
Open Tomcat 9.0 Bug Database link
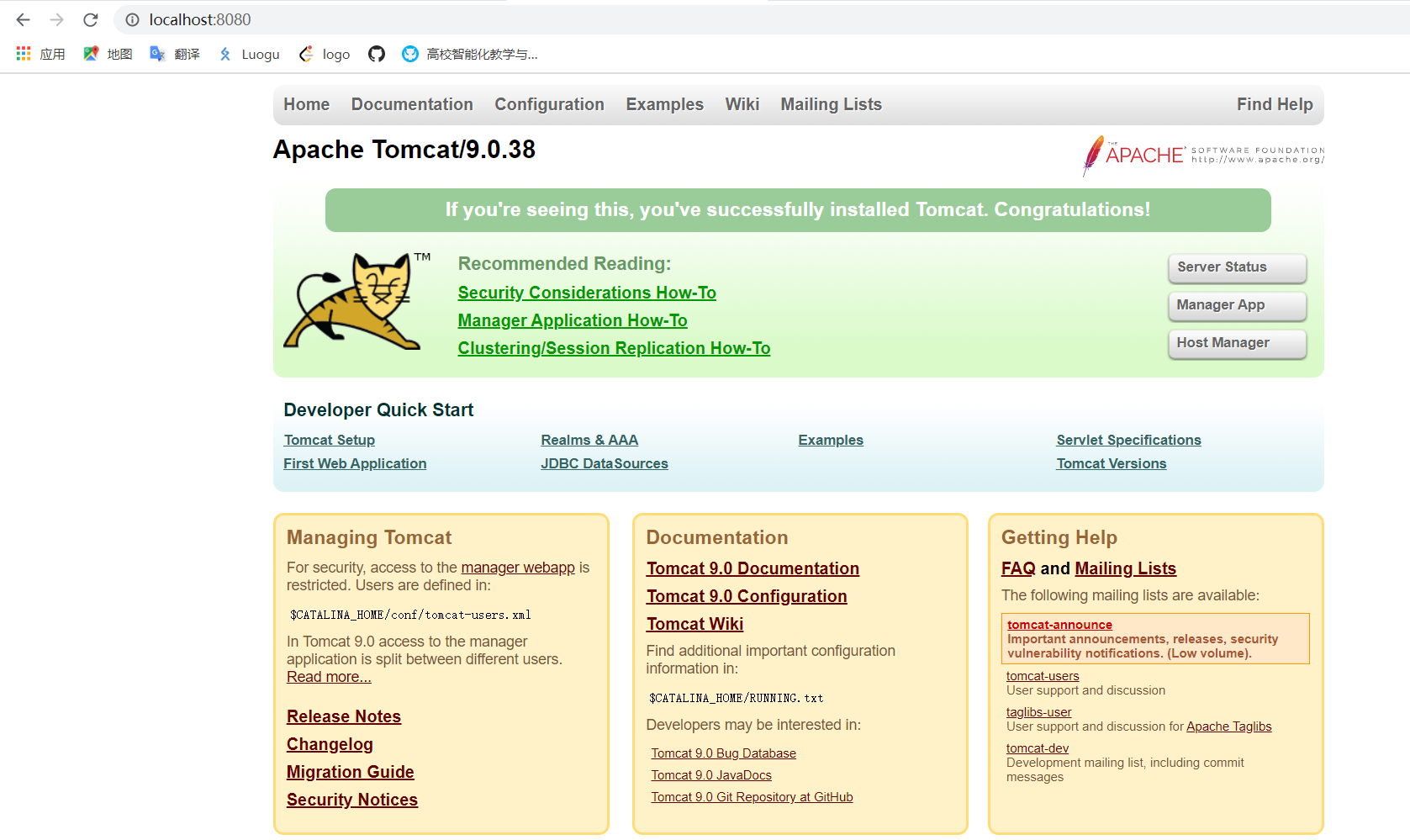(x=723, y=753)
